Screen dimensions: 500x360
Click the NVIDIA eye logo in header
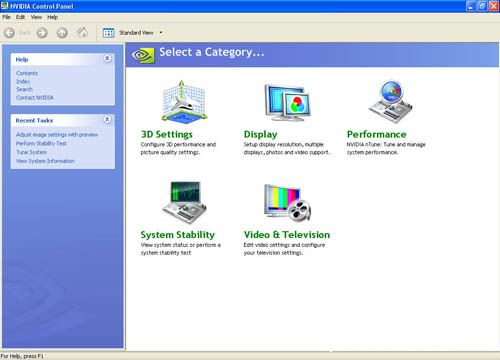pyautogui.click(x=143, y=55)
